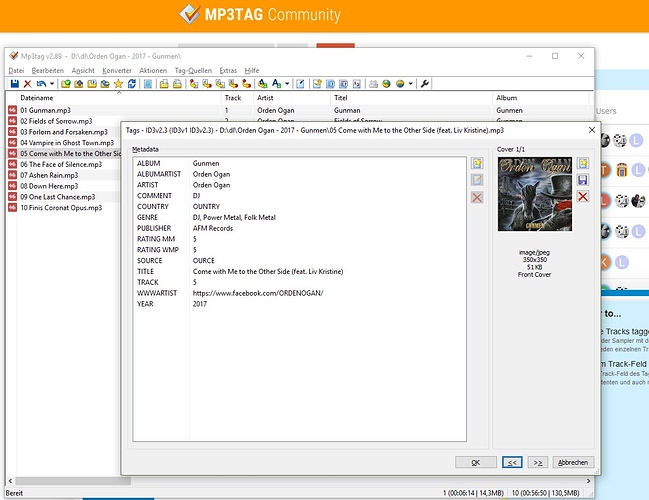Select the ALBUM field row

point(299,163)
